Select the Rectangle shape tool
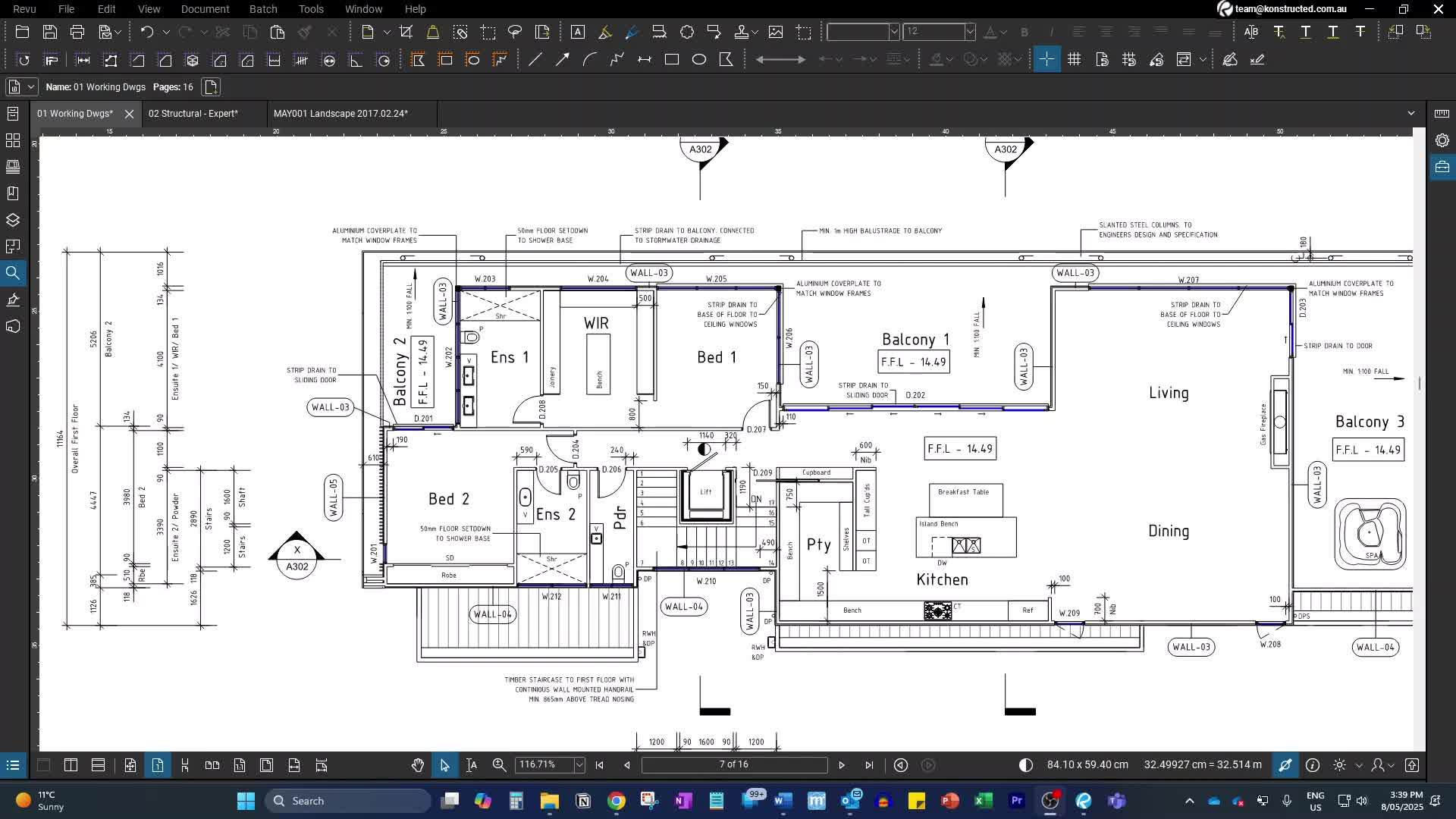The height and width of the screenshot is (819, 1456). pos(672,60)
